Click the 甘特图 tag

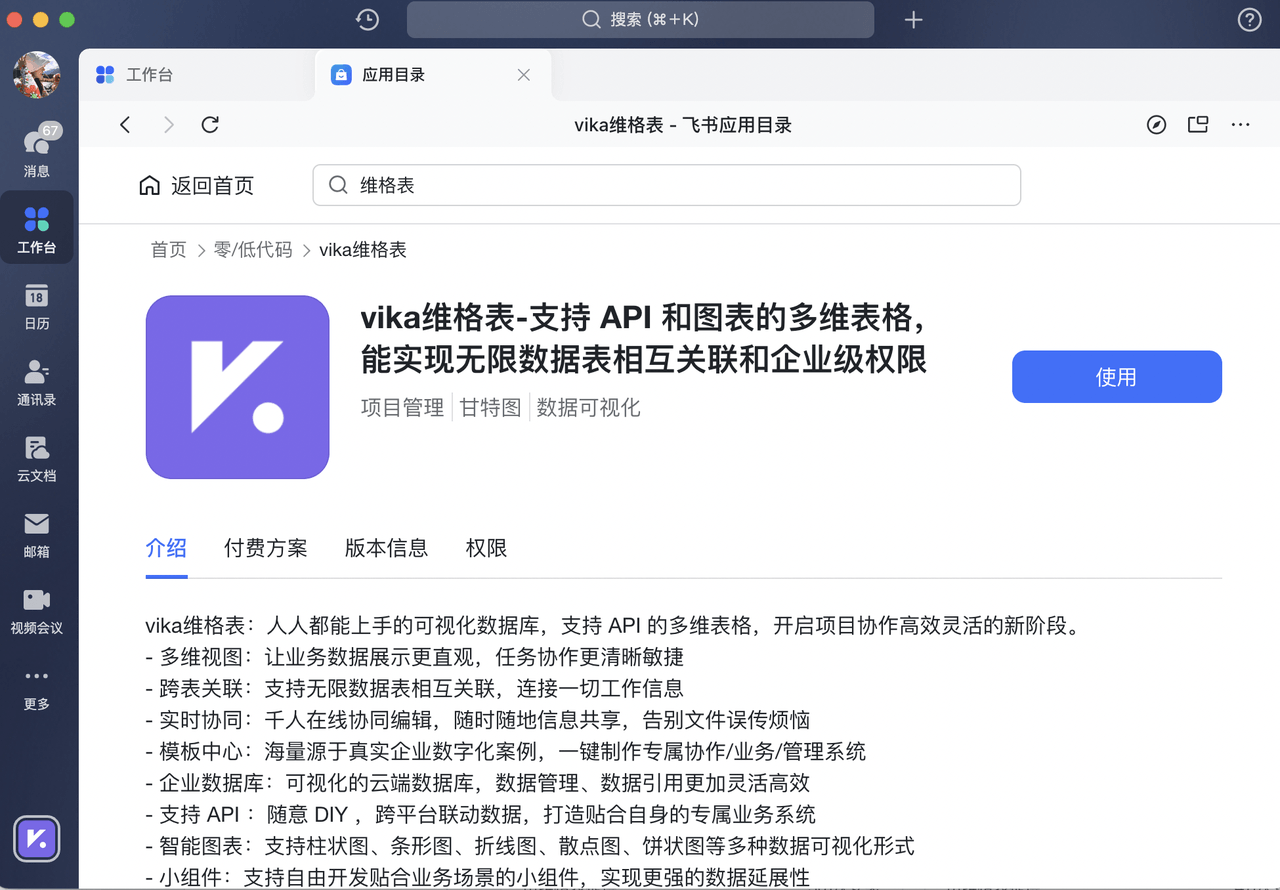tap(491, 407)
